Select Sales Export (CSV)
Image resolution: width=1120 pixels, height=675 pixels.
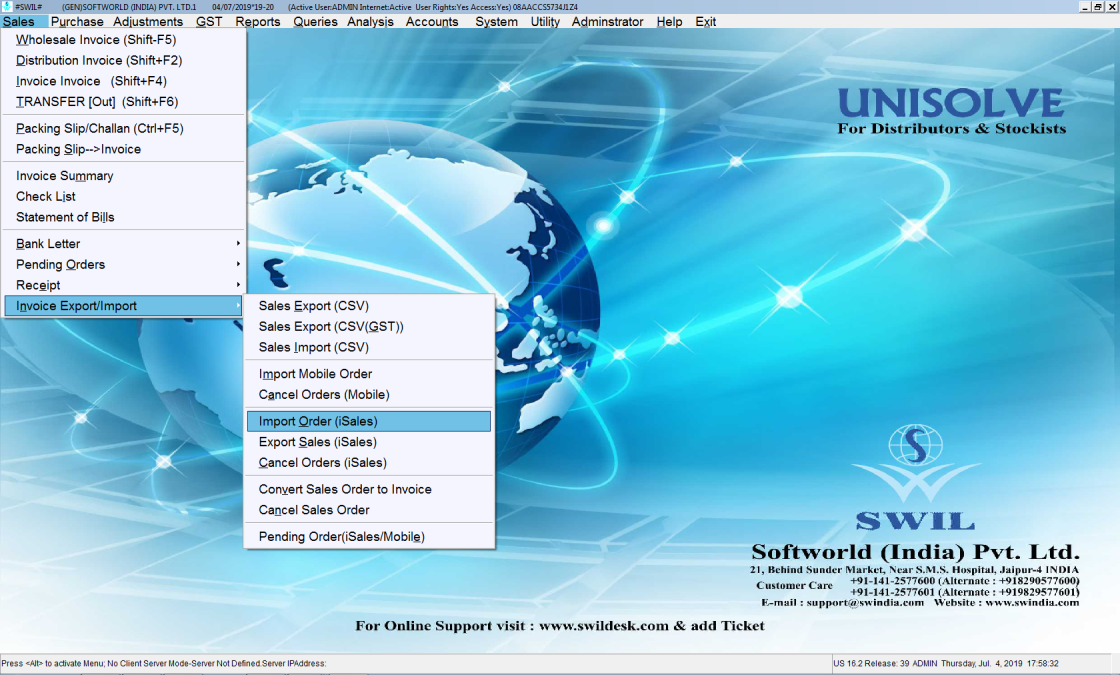(369, 306)
